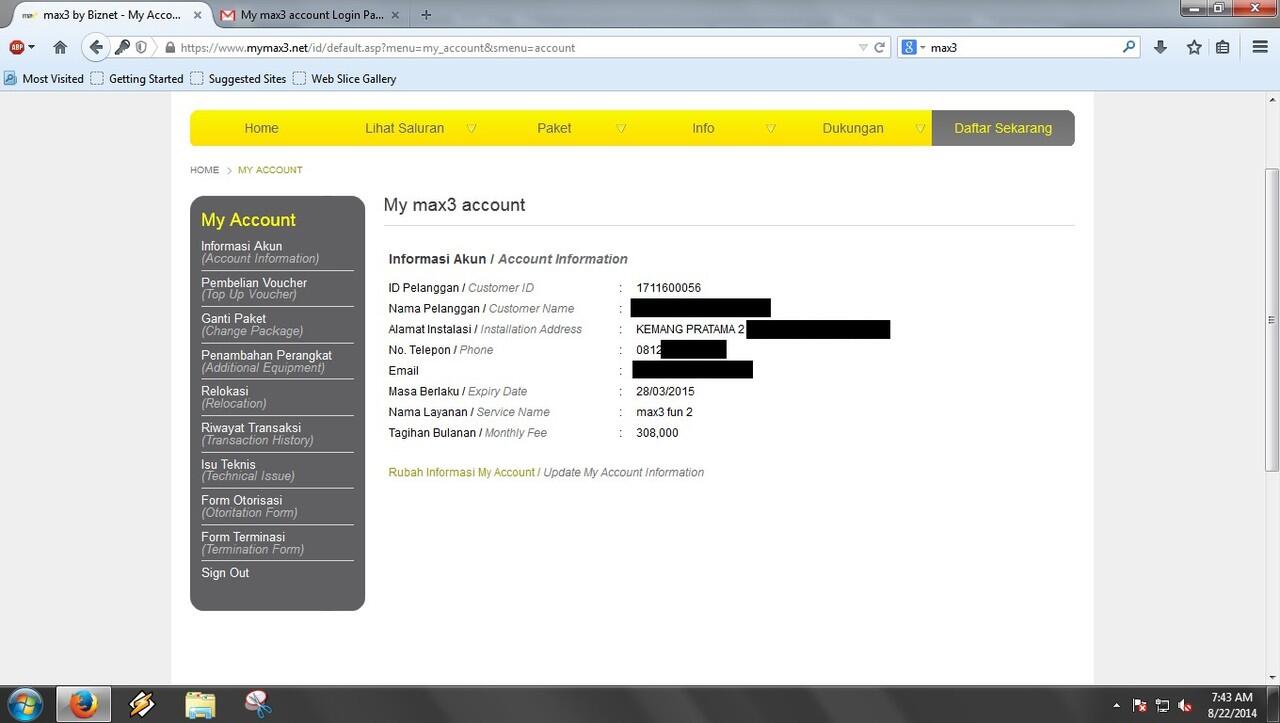Viewport: 1280px width, 723px height.
Task: Show bookmarks list icon
Action: (1222, 47)
